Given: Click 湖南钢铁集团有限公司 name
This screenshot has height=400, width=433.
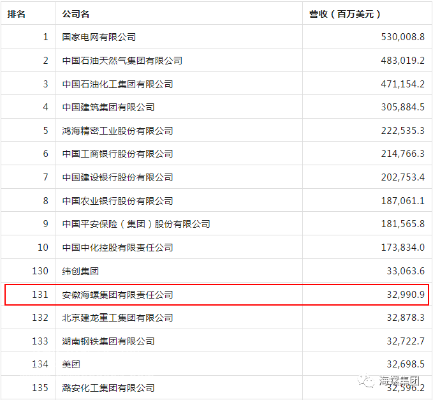Looking at the screenshot, I should 108,341.
